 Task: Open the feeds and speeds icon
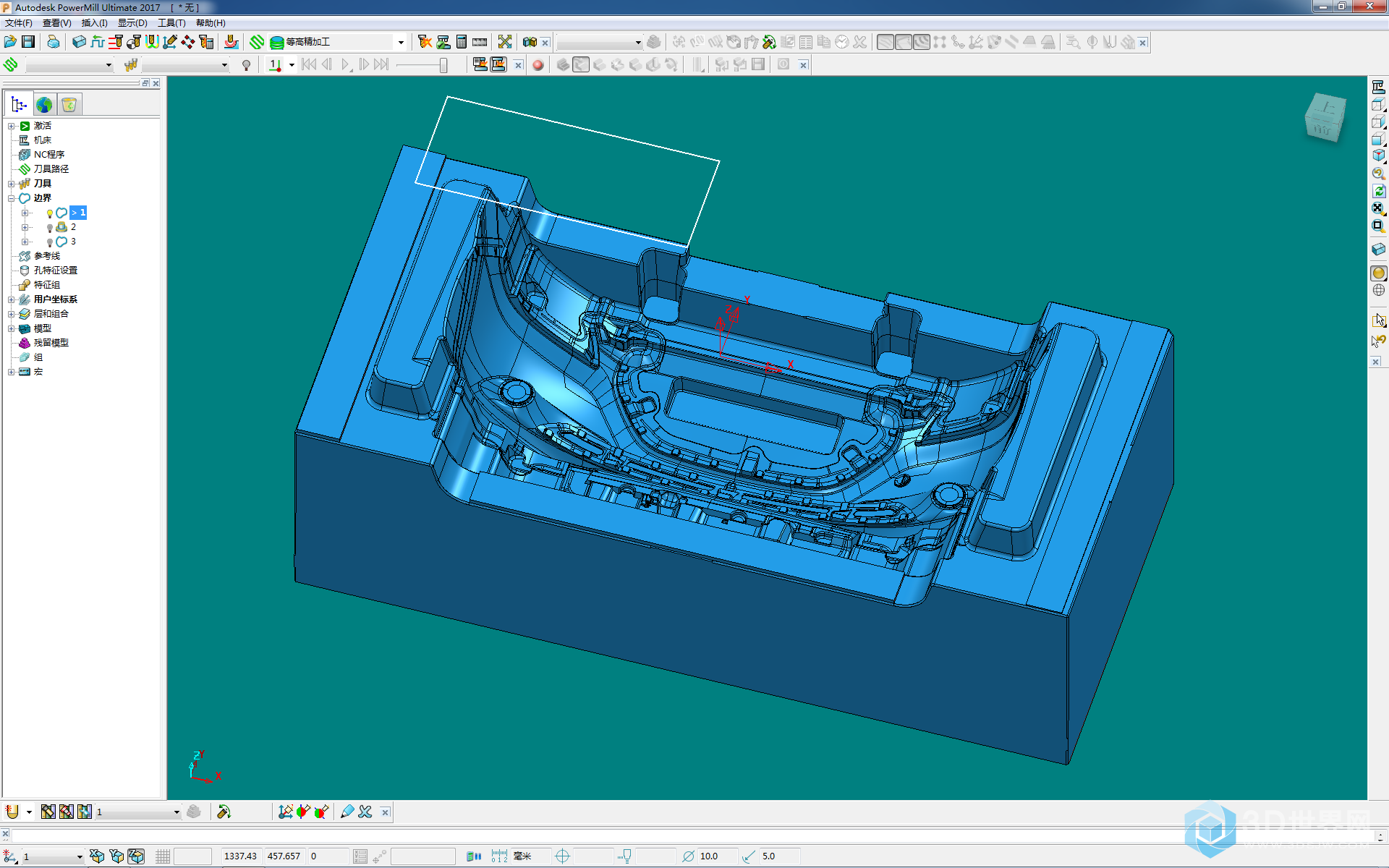point(115,42)
